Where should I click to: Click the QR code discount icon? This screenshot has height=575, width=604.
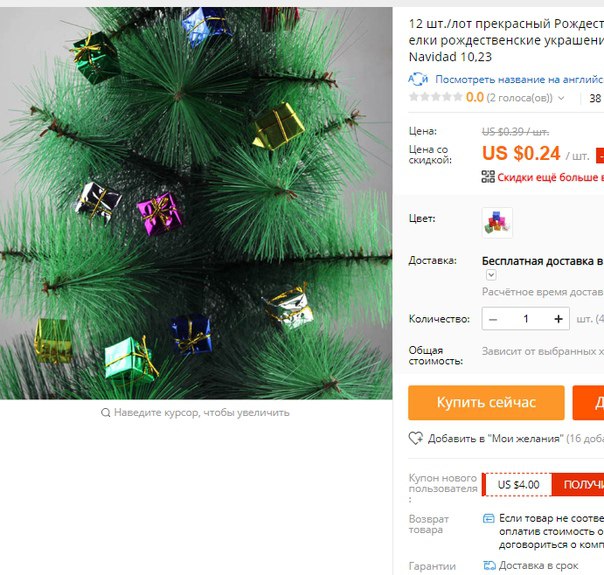tap(488, 177)
